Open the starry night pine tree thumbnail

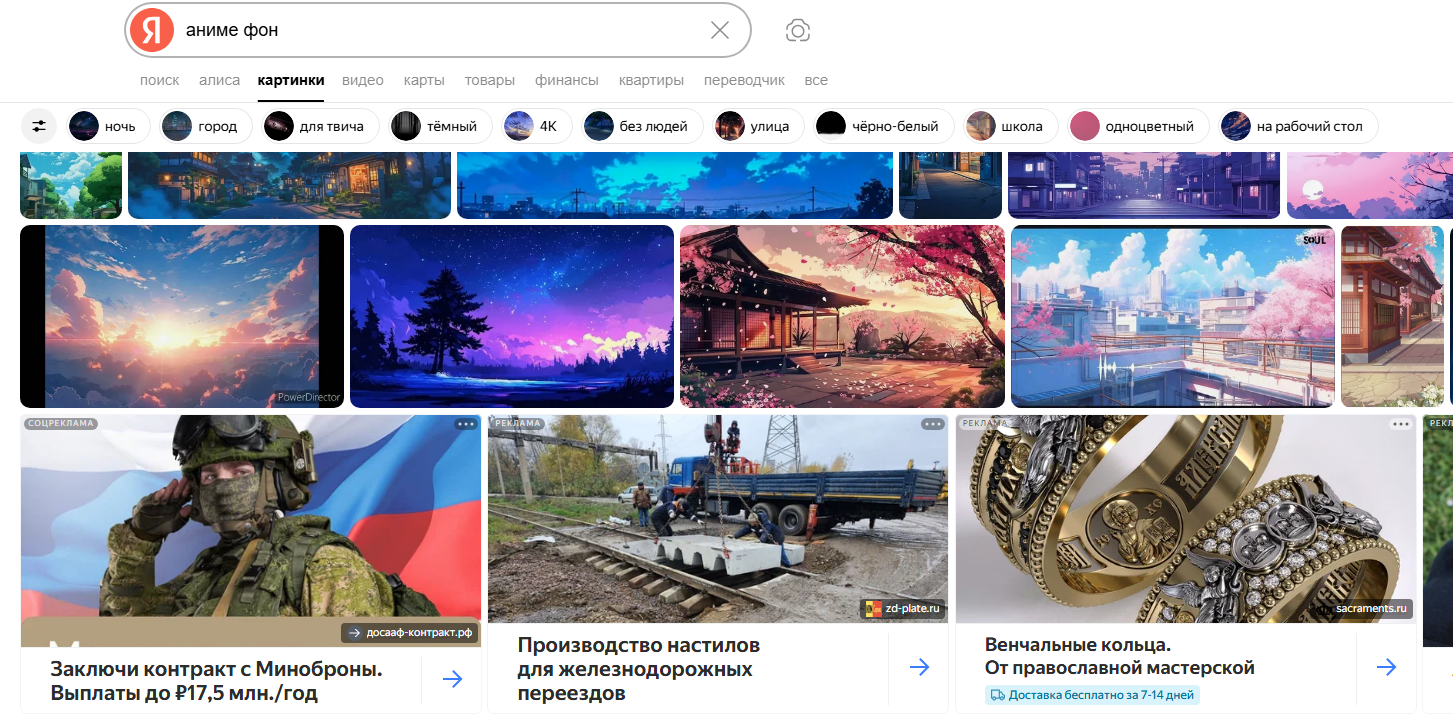[512, 316]
